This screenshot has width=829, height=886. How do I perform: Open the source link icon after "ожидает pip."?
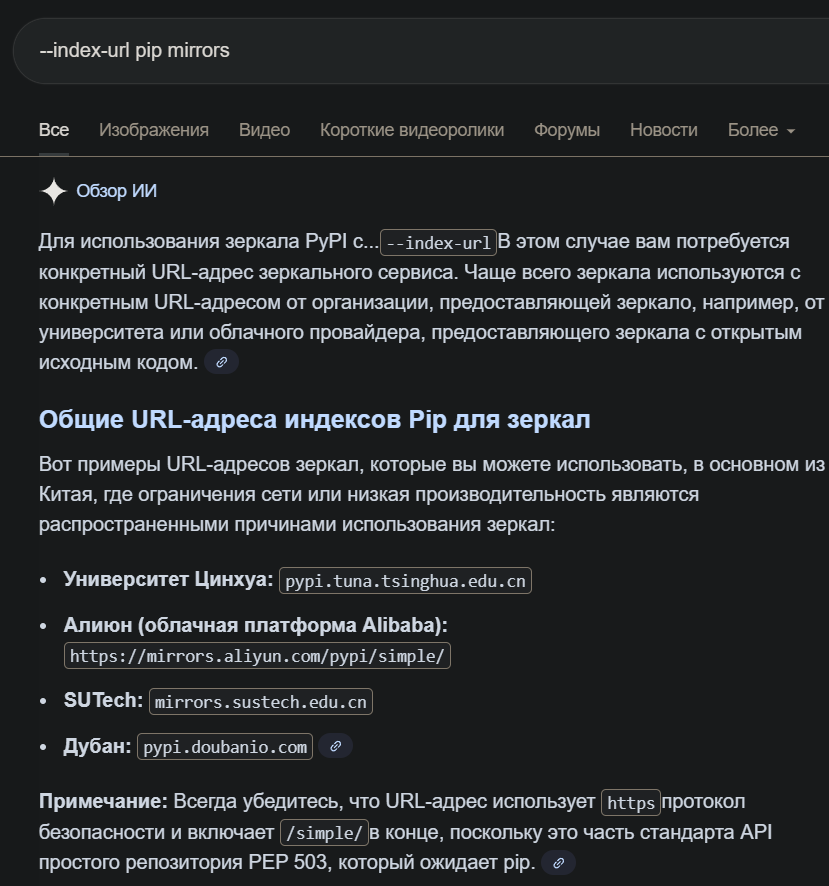coord(559,862)
